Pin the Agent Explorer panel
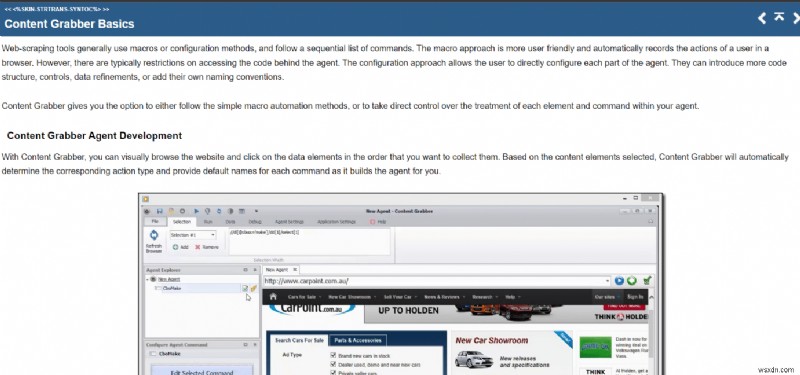800x375 pixels. pos(245,270)
